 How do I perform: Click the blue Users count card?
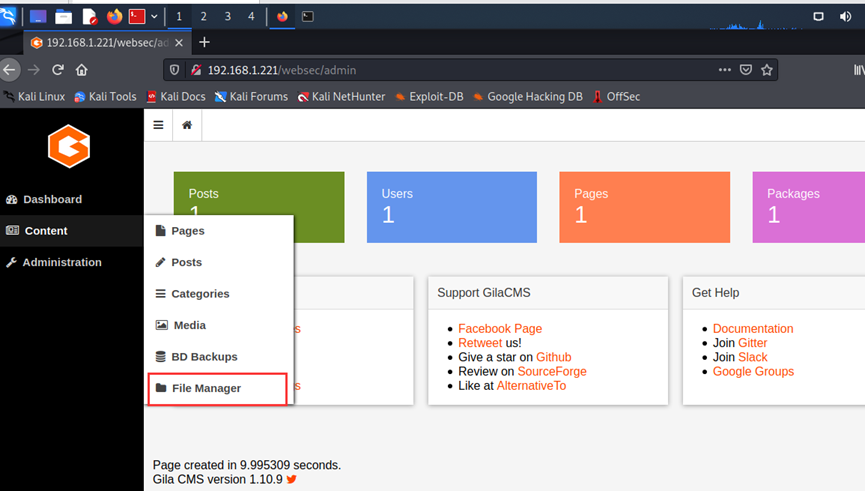452,207
